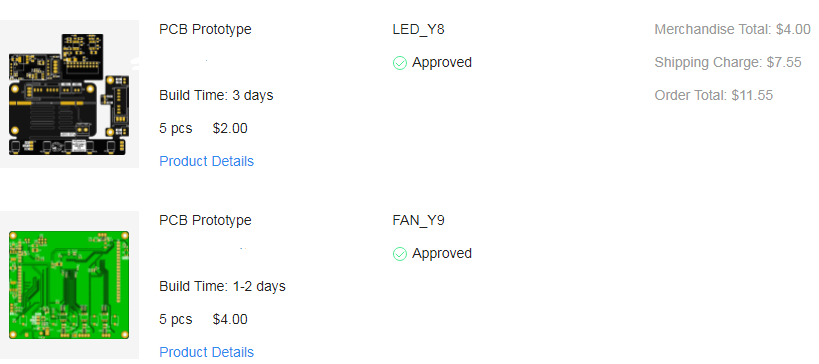The width and height of the screenshot is (819, 364).
Task: Open the green FAN_Y9 PCB thumbnail
Action: 69,285
